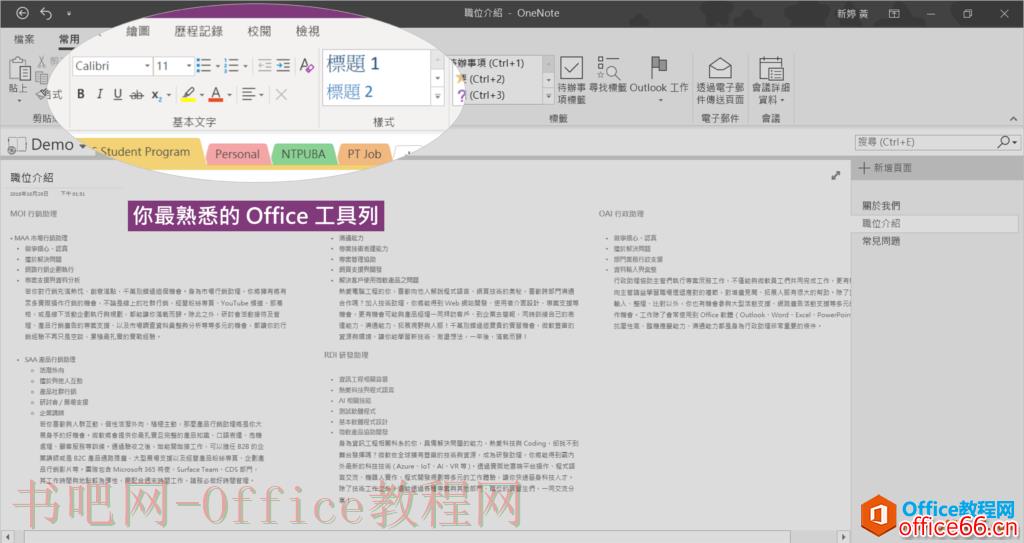Select the Student Program section tab
Screen dimensions: 1024x543
(x=145, y=152)
